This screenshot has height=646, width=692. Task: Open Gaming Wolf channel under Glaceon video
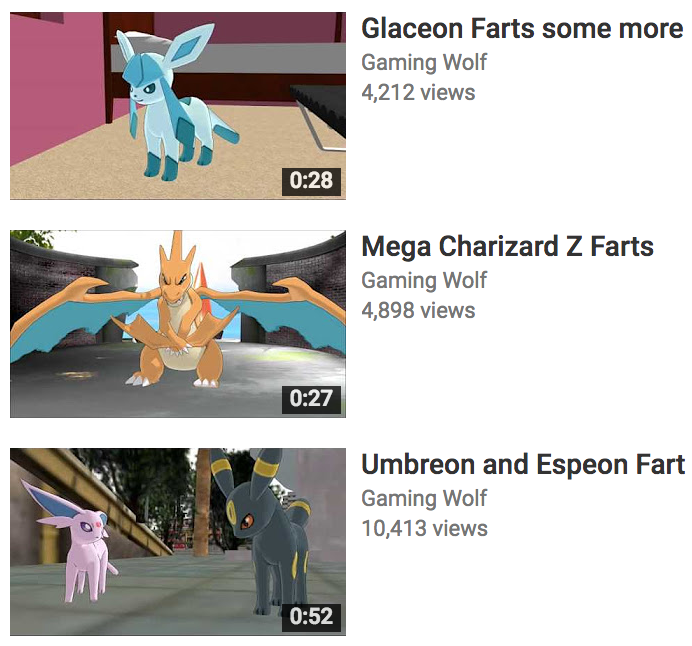point(424,62)
